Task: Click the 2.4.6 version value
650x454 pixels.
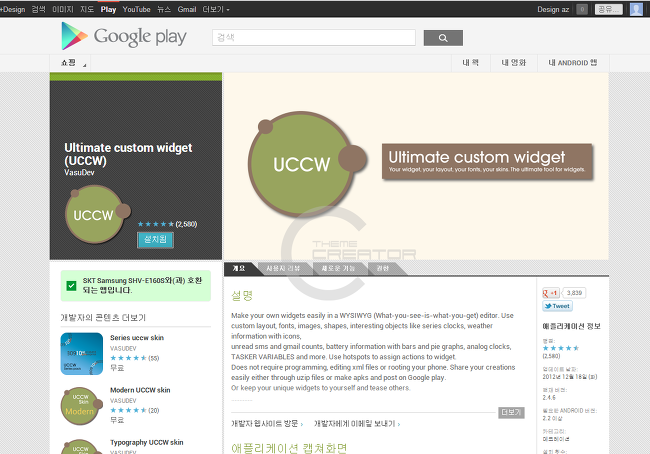Action: [549, 397]
